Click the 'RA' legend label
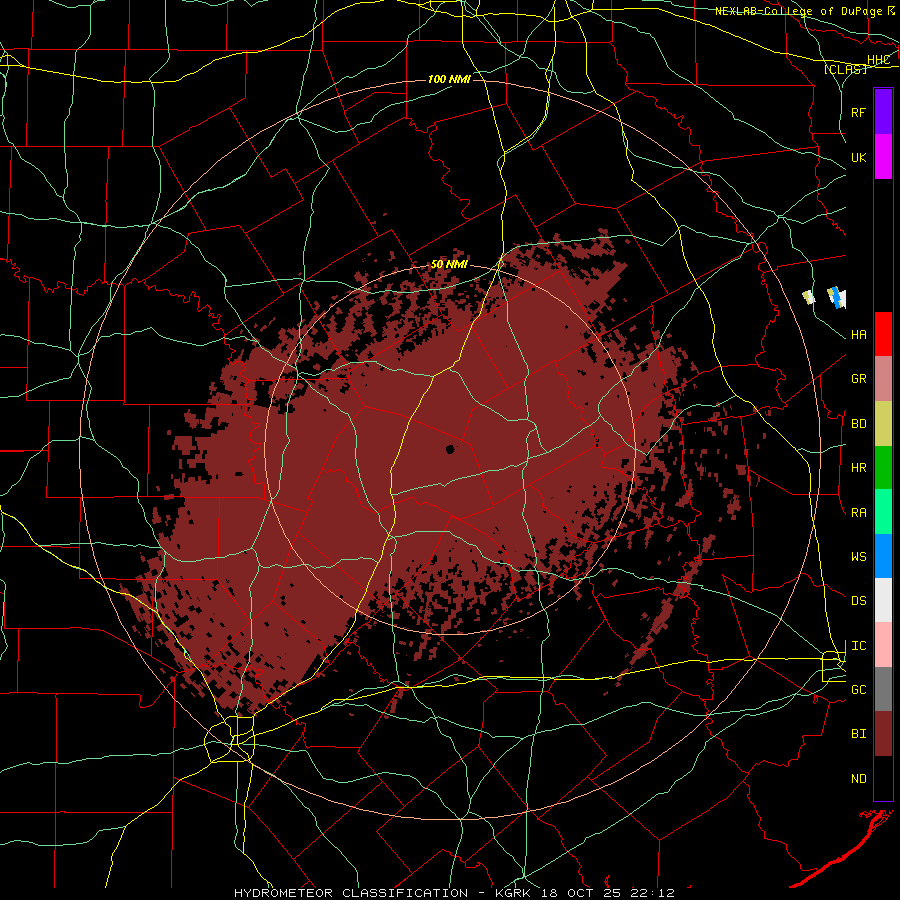Screen dimensions: 900x900 (x=858, y=513)
